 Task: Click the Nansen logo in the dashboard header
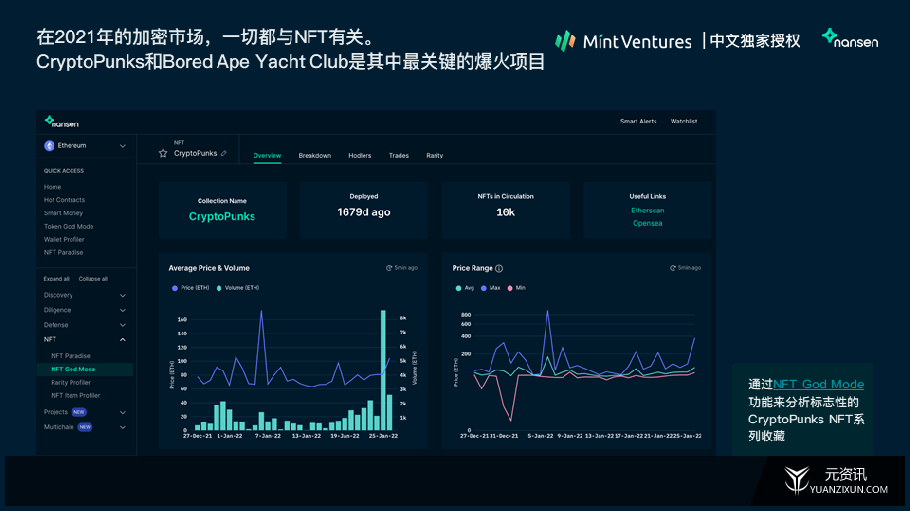(x=61, y=121)
